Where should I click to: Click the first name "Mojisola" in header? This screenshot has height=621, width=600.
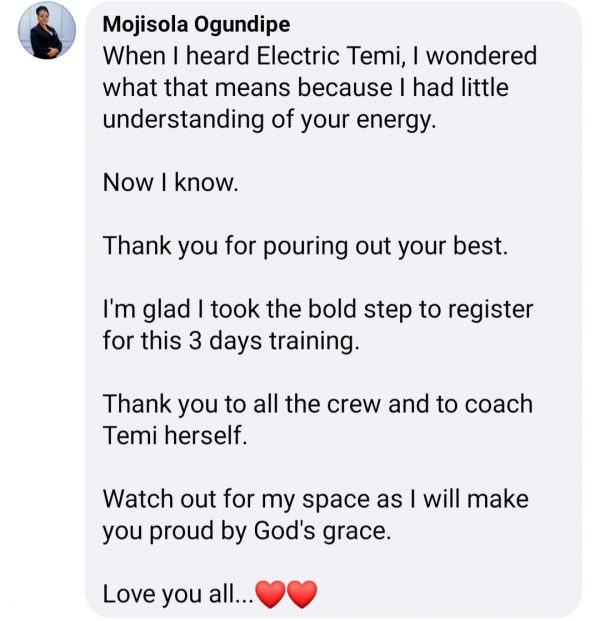click(x=145, y=25)
